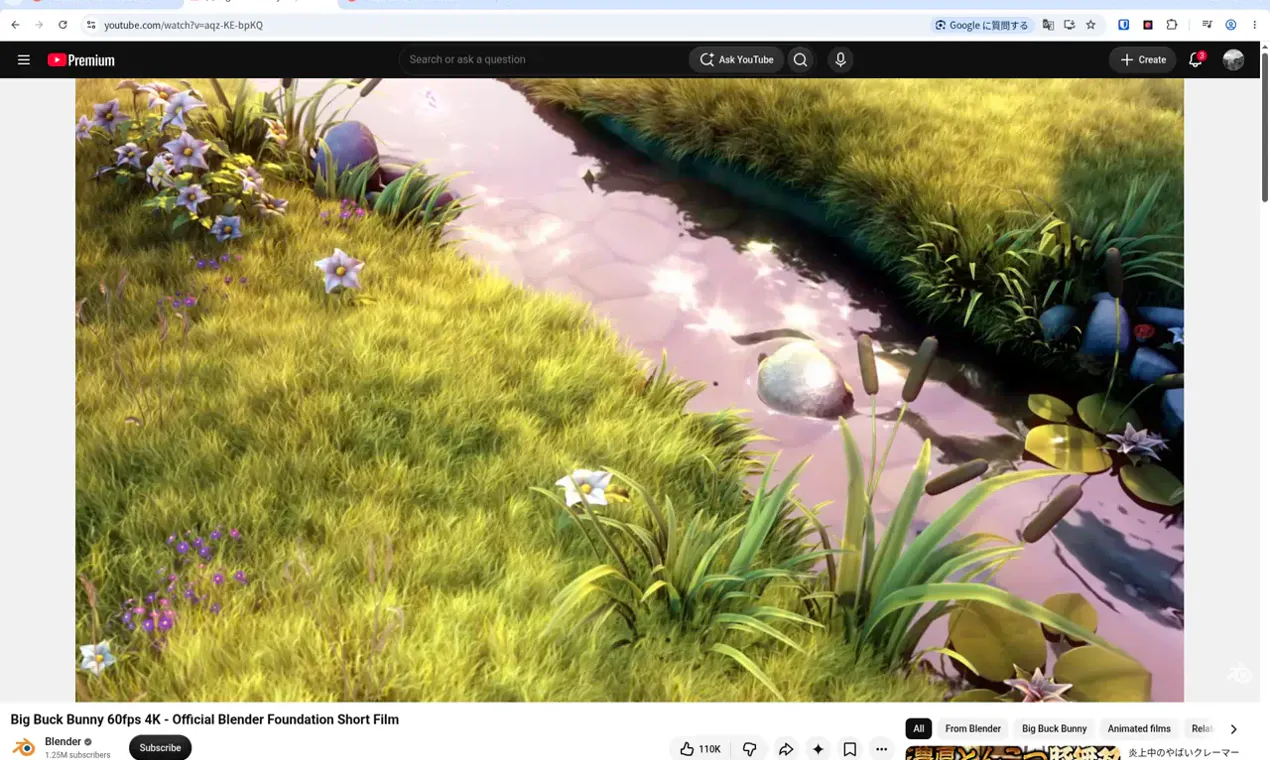Screen dimensions: 1270x760
Task: Go to YouTube Premium home logo
Action: 81,60
